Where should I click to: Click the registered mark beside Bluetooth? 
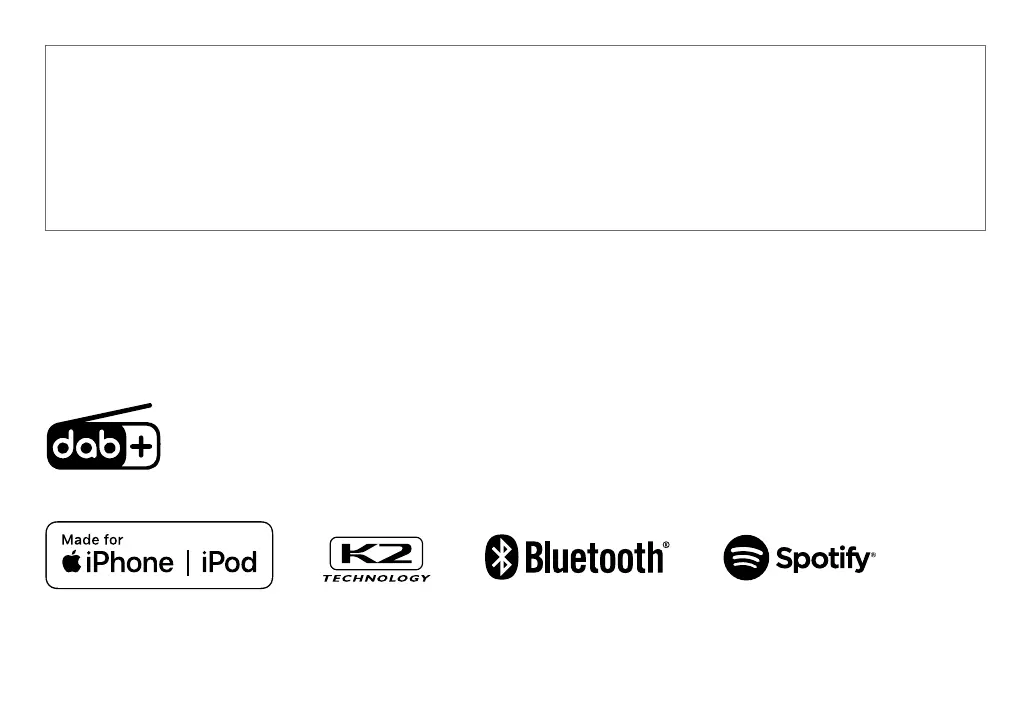tap(666, 545)
